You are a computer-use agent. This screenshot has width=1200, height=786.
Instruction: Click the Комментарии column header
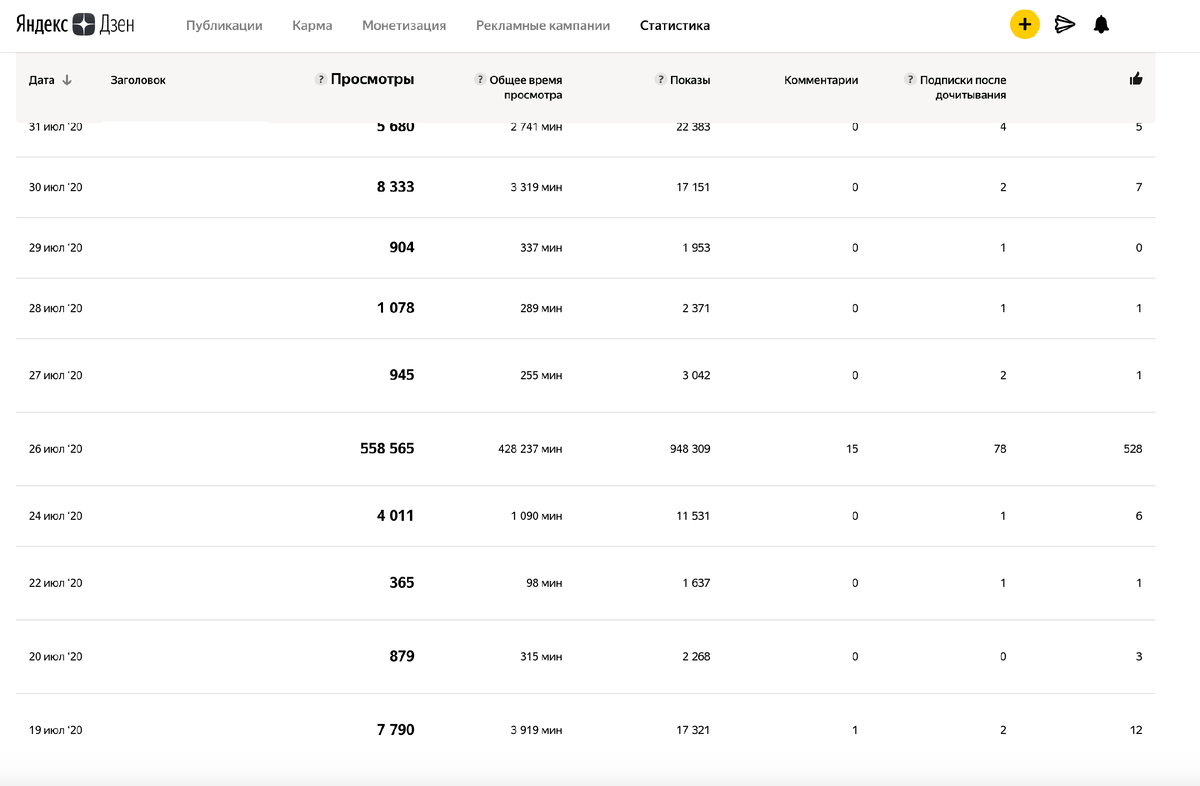click(x=823, y=79)
